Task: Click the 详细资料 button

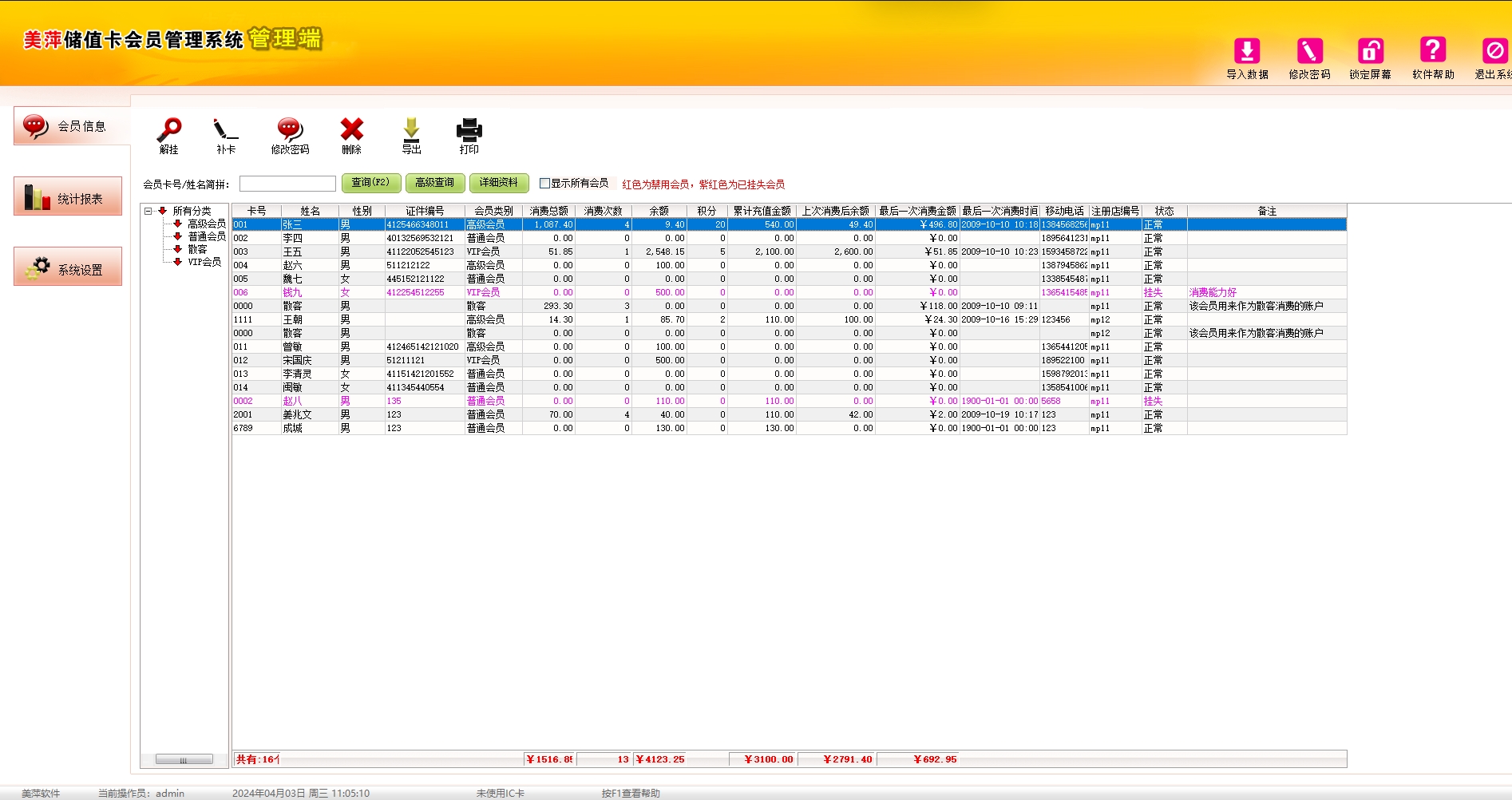Action: (498, 183)
